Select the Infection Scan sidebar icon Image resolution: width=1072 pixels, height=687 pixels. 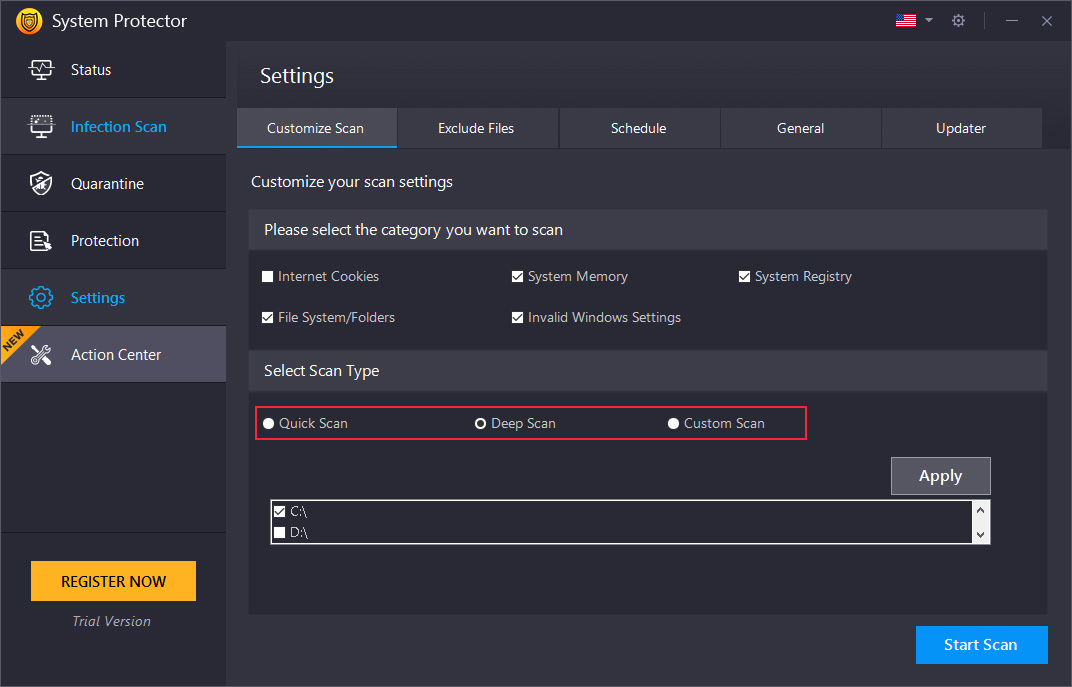point(41,126)
